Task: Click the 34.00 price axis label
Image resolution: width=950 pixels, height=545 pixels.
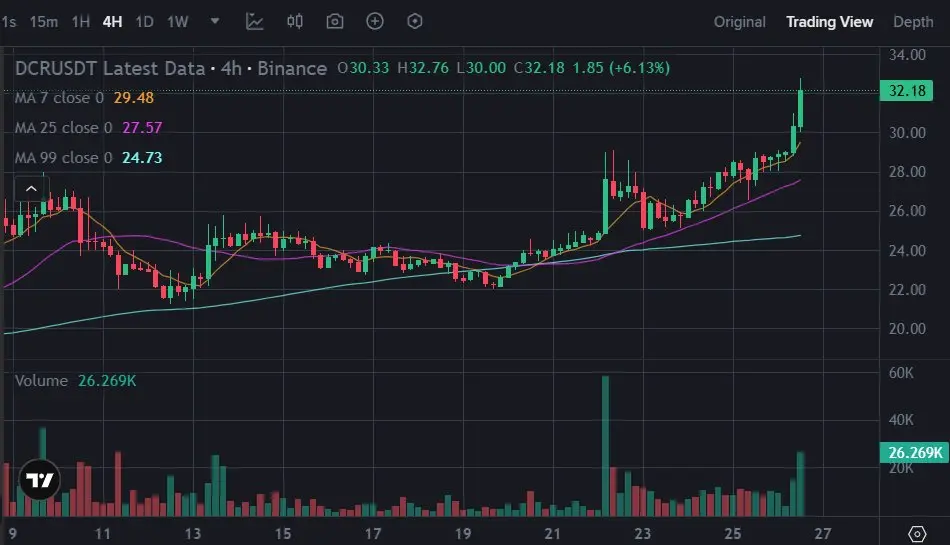Action: click(x=907, y=55)
